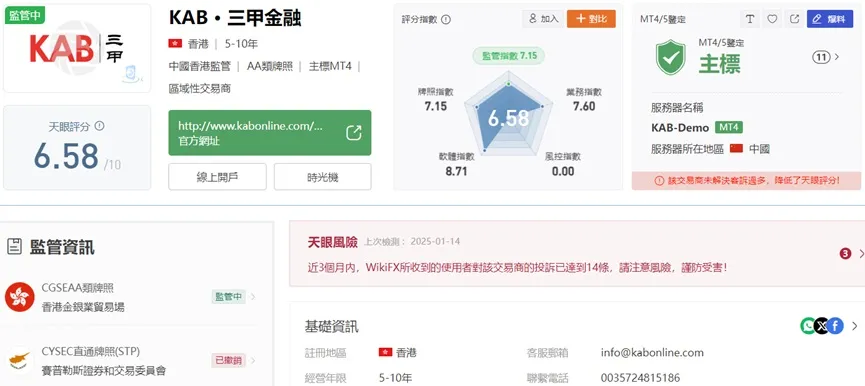This screenshot has height=386, width=865.
Task: Click the orange 對比 button
Action: tap(591, 19)
